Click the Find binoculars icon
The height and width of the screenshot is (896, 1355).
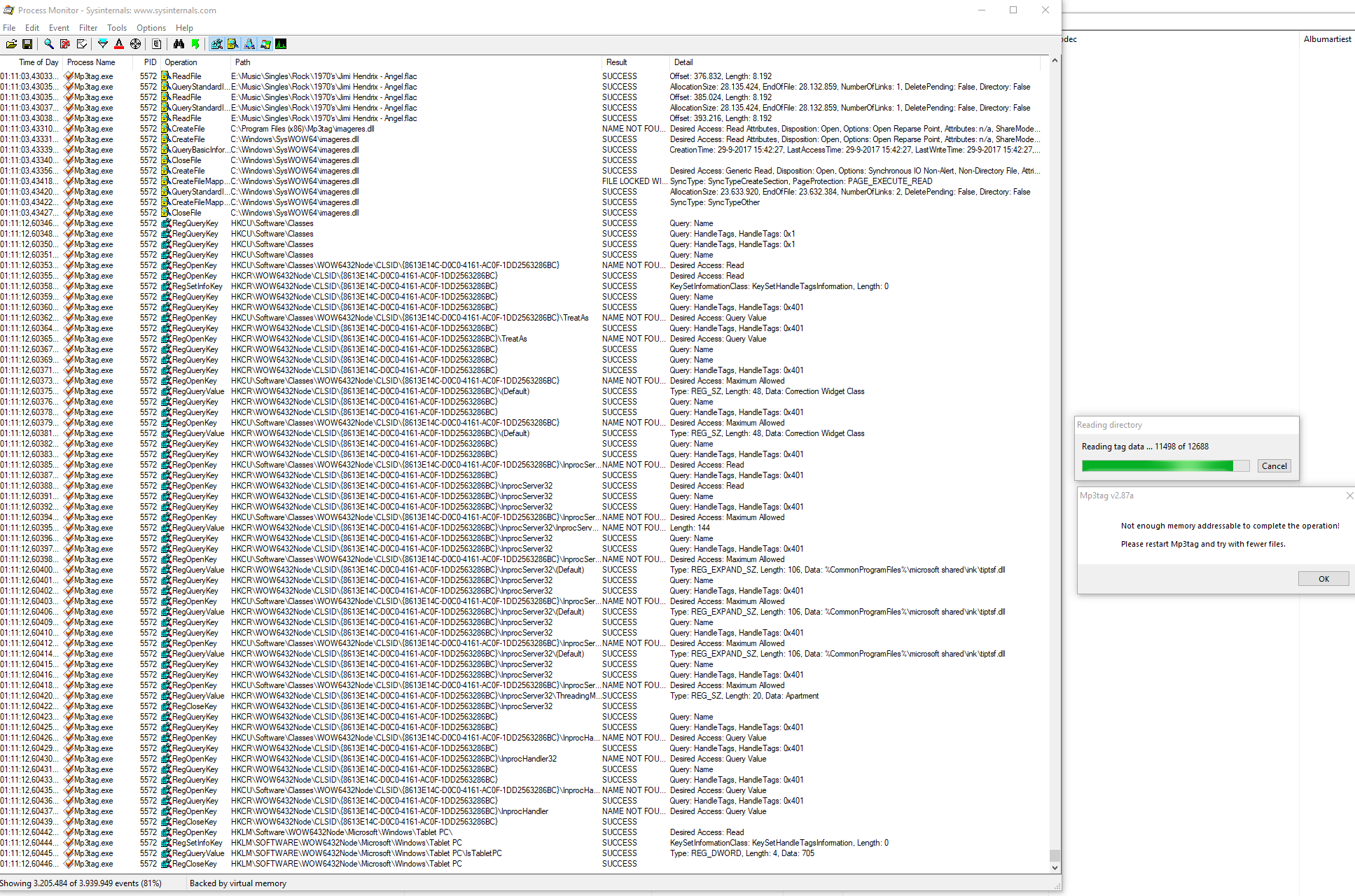179,44
